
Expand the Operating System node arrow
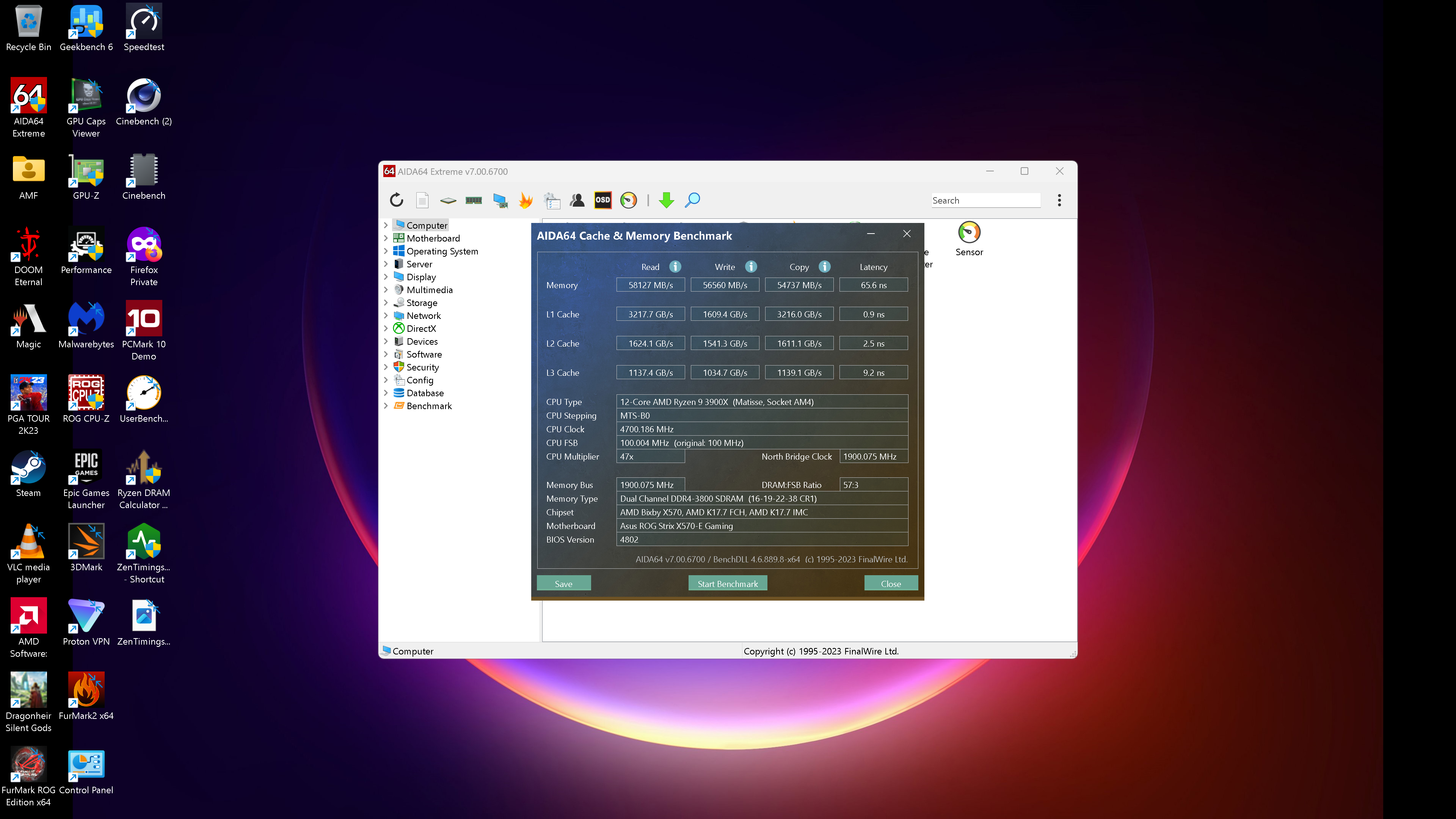coord(386,251)
